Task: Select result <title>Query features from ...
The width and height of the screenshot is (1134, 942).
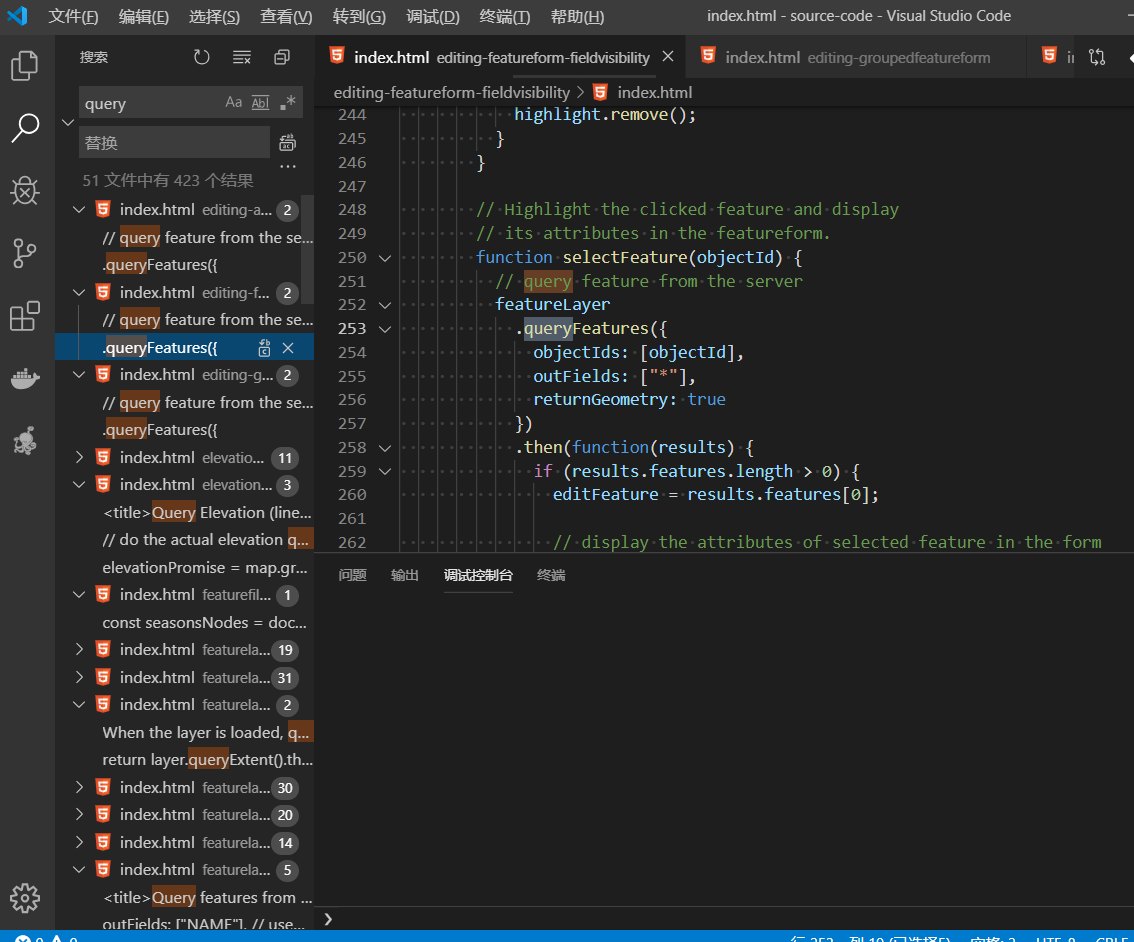Action: [x=207, y=897]
